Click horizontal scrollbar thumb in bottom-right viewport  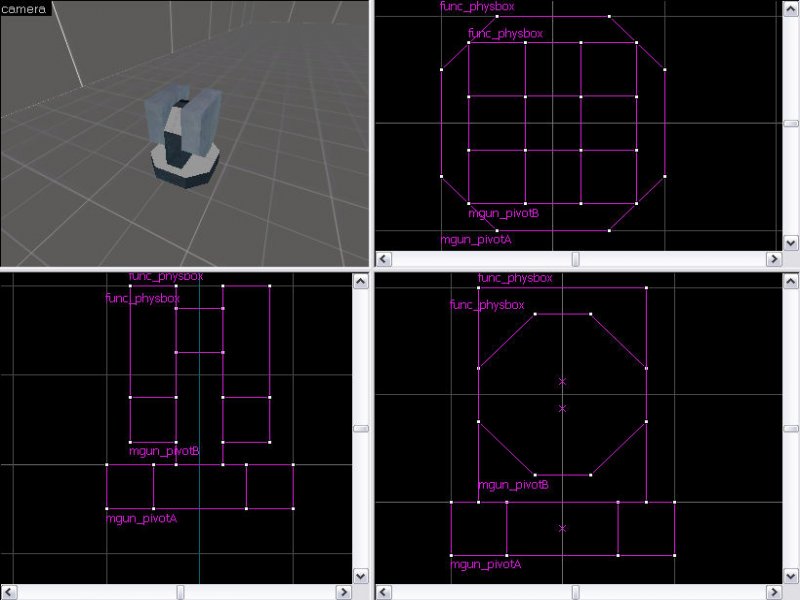coord(577,592)
